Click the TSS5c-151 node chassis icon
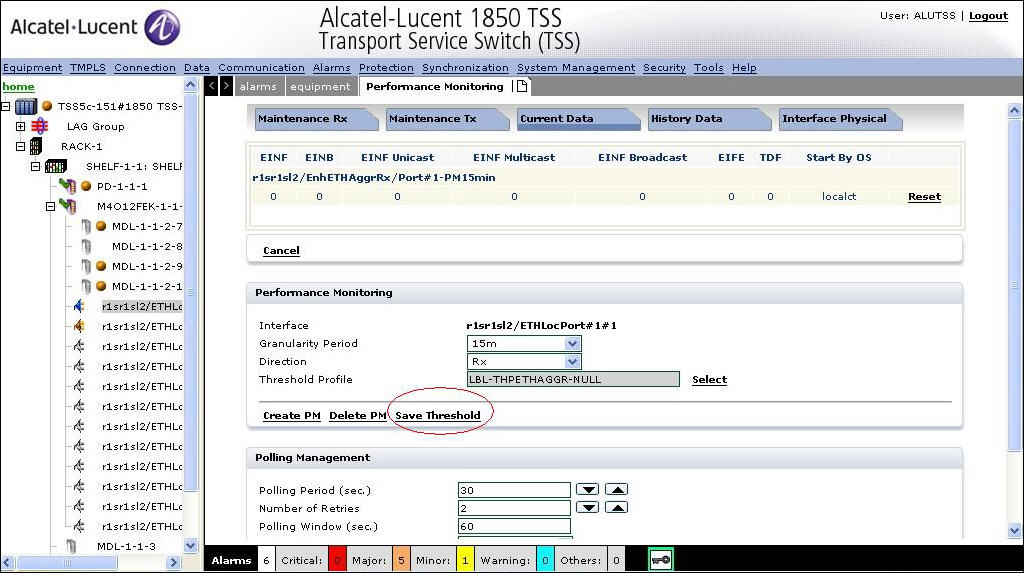 (26, 106)
